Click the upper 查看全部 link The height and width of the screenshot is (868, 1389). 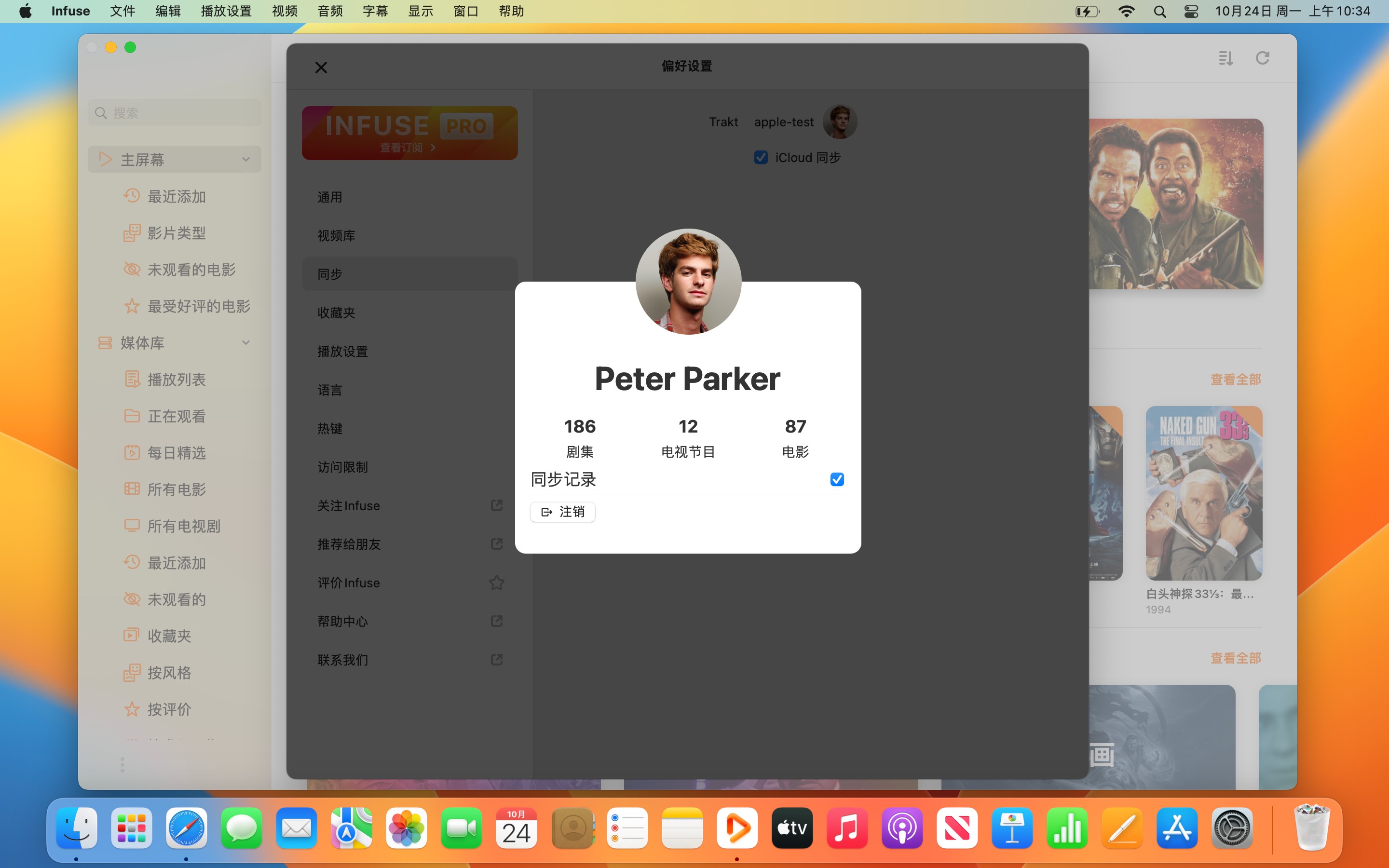tap(1235, 380)
